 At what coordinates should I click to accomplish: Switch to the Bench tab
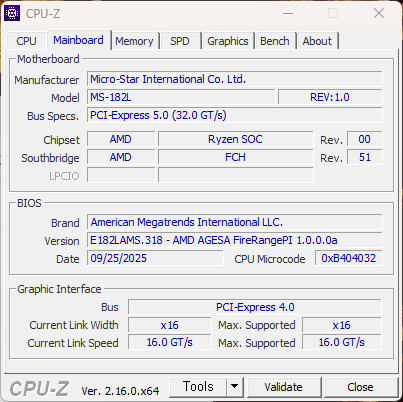tap(275, 41)
